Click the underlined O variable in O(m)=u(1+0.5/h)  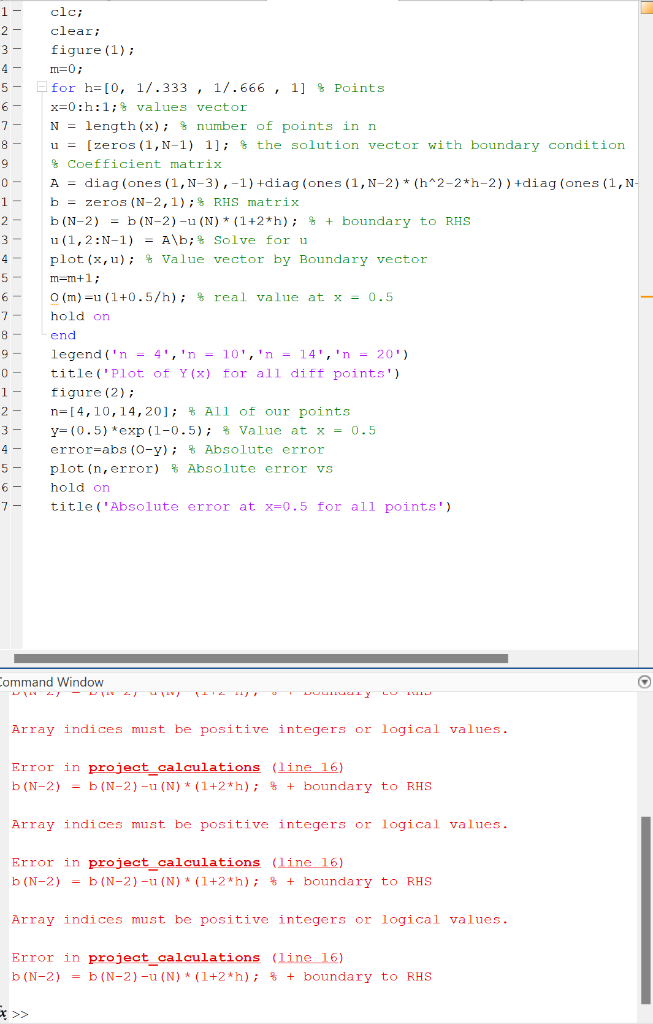[x=54, y=297]
